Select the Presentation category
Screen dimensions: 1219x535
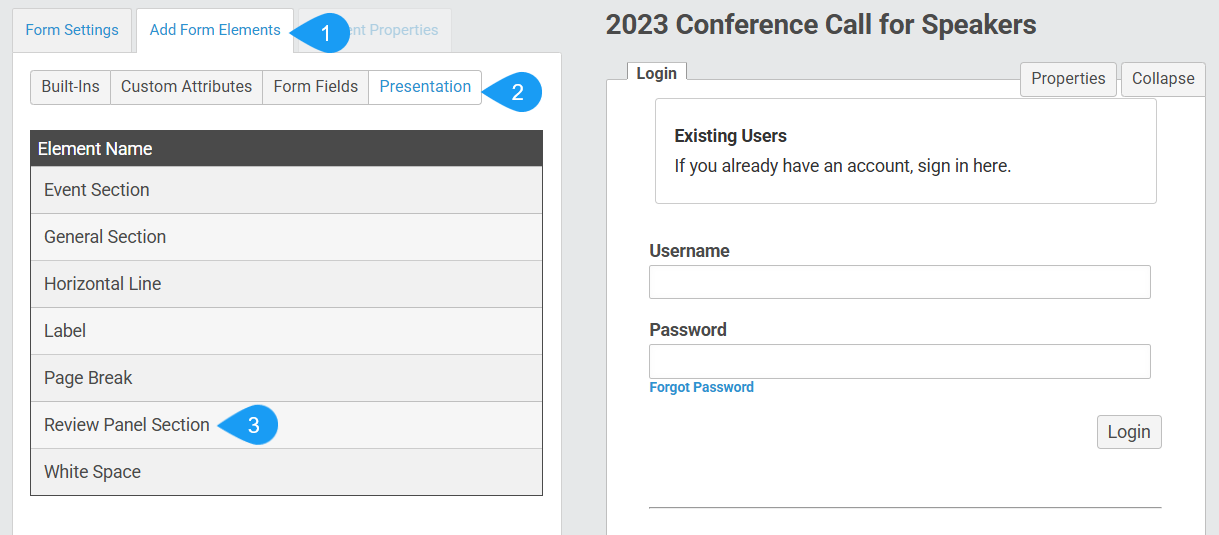tap(425, 87)
